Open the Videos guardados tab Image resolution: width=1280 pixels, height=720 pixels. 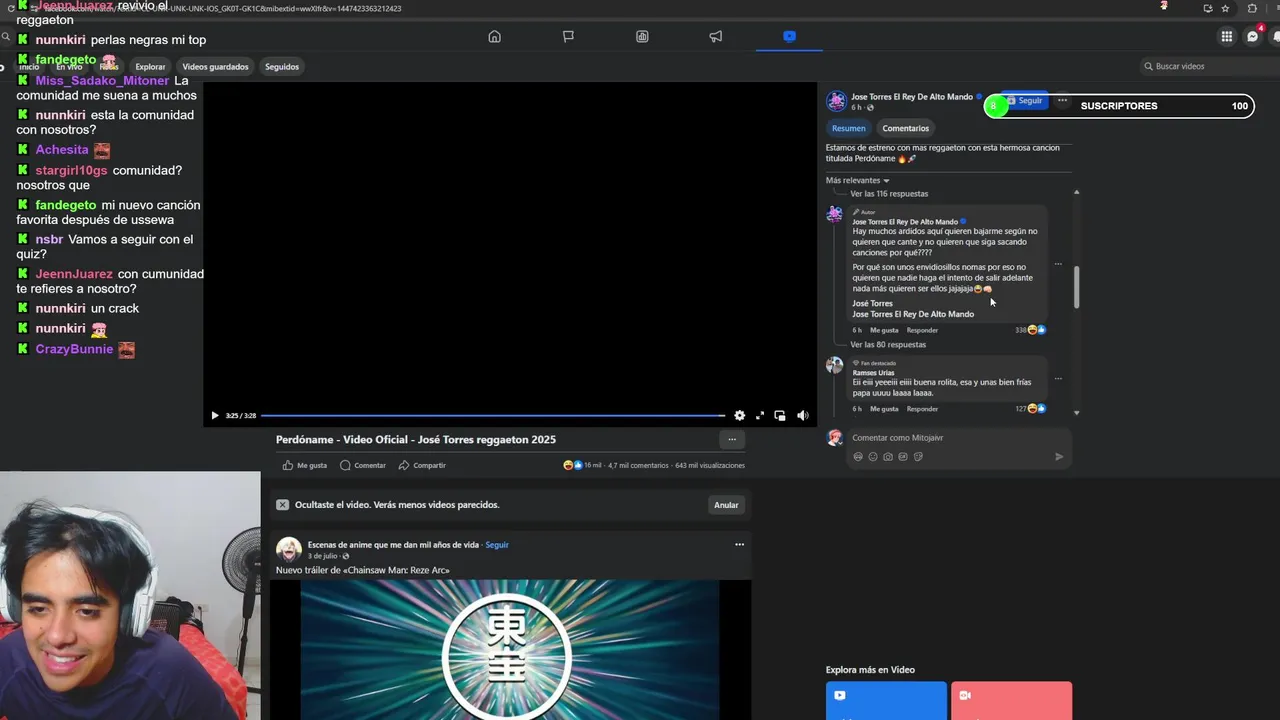215,67
